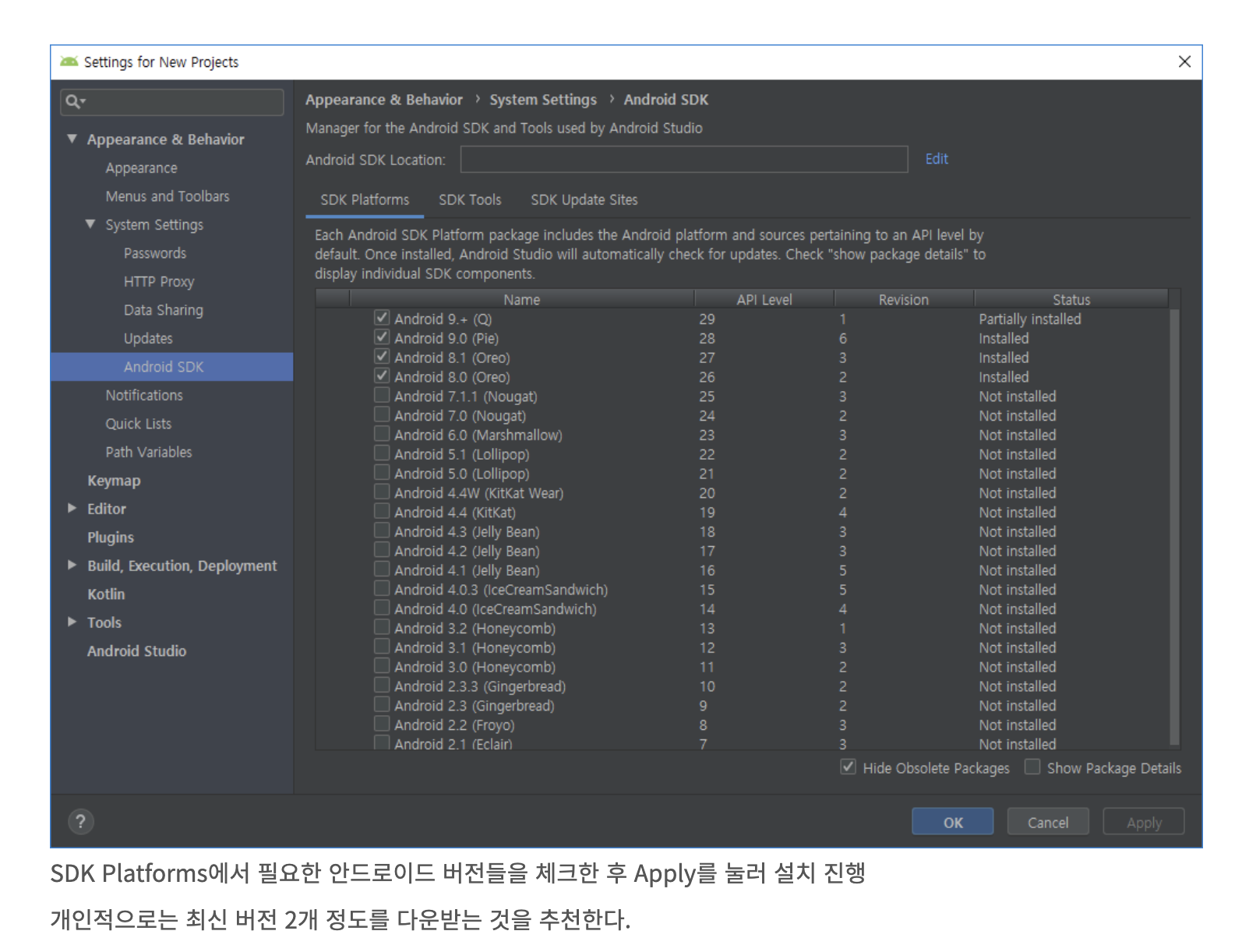Screen dimensions: 1242x952
Task: Collapse Appearance & Behavior tree node
Action: point(72,139)
